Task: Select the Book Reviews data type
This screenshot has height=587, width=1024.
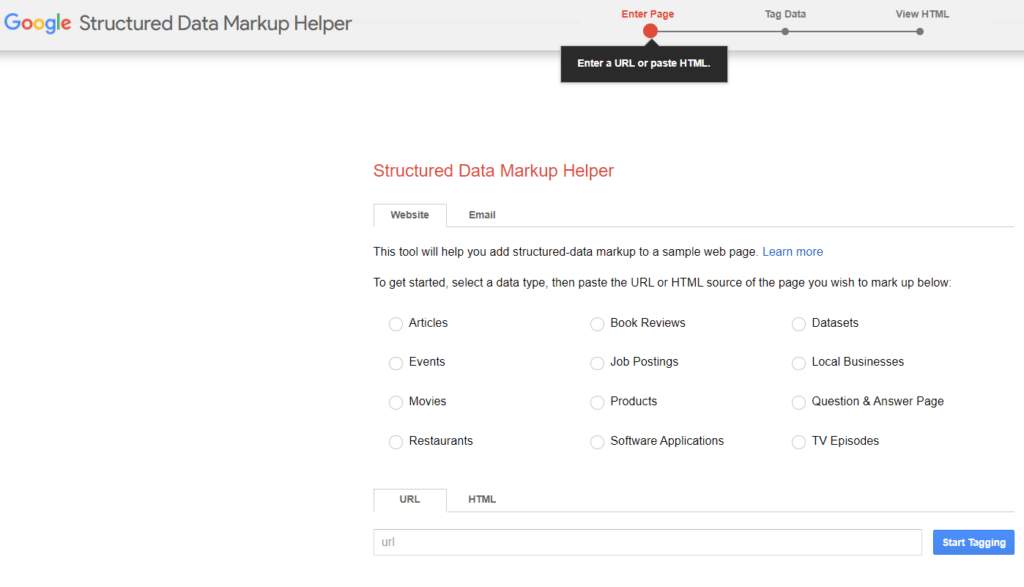Action: [597, 324]
